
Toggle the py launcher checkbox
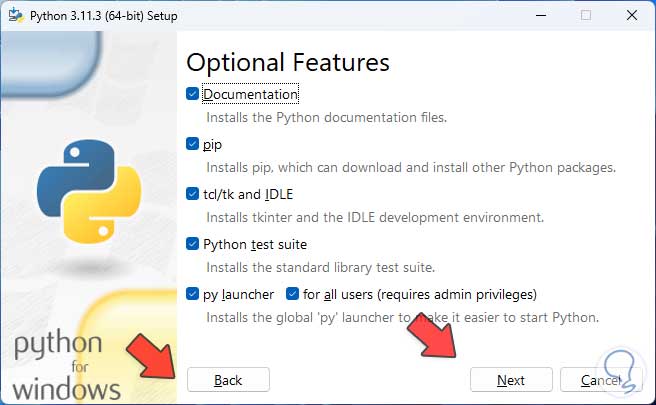point(193,294)
